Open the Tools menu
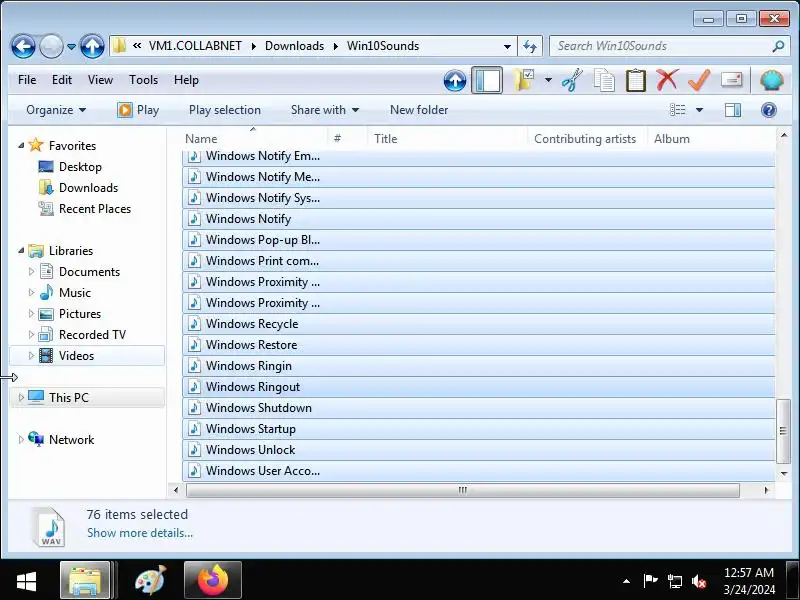Screen dimensions: 800x600 pyautogui.click(x=143, y=80)
